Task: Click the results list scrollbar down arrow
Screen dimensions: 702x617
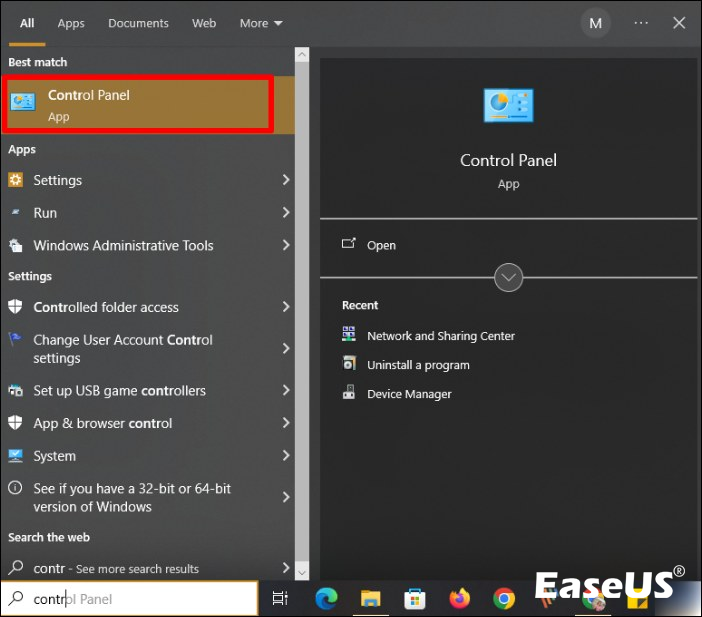Action: [x=302, y=569]
